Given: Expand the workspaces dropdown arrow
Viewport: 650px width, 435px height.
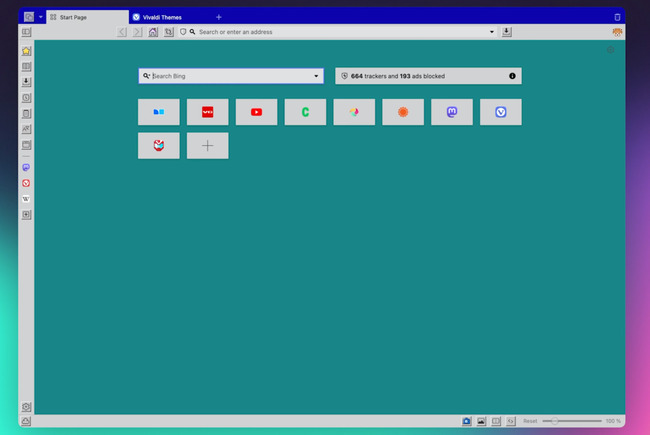Looking at the screenshot, I should tap(41, 17).
